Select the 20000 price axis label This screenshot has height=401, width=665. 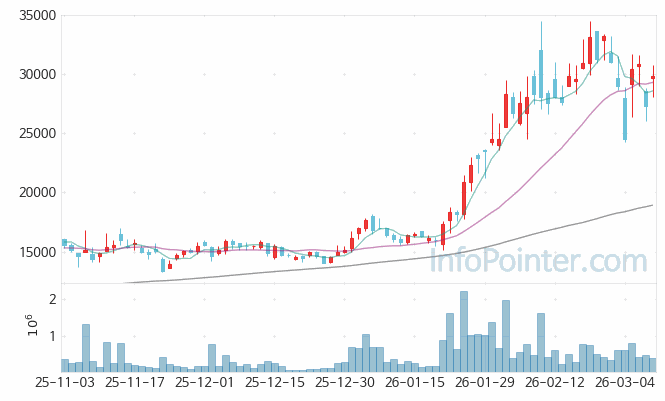pyautogui.click(x=37, y=193)
